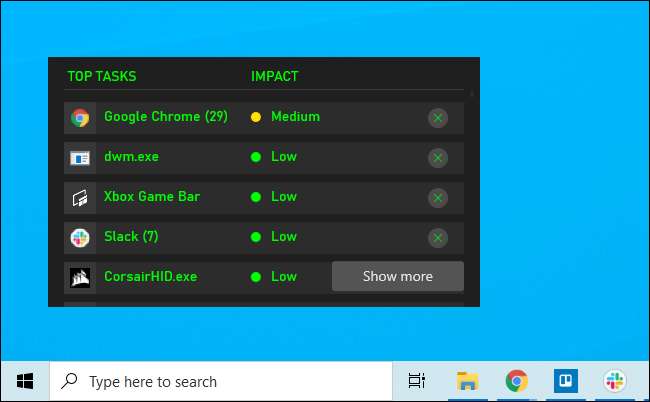Viewport: 650px width, 402px height.
Task: Open the Windows Start menu
Action: 25,381
